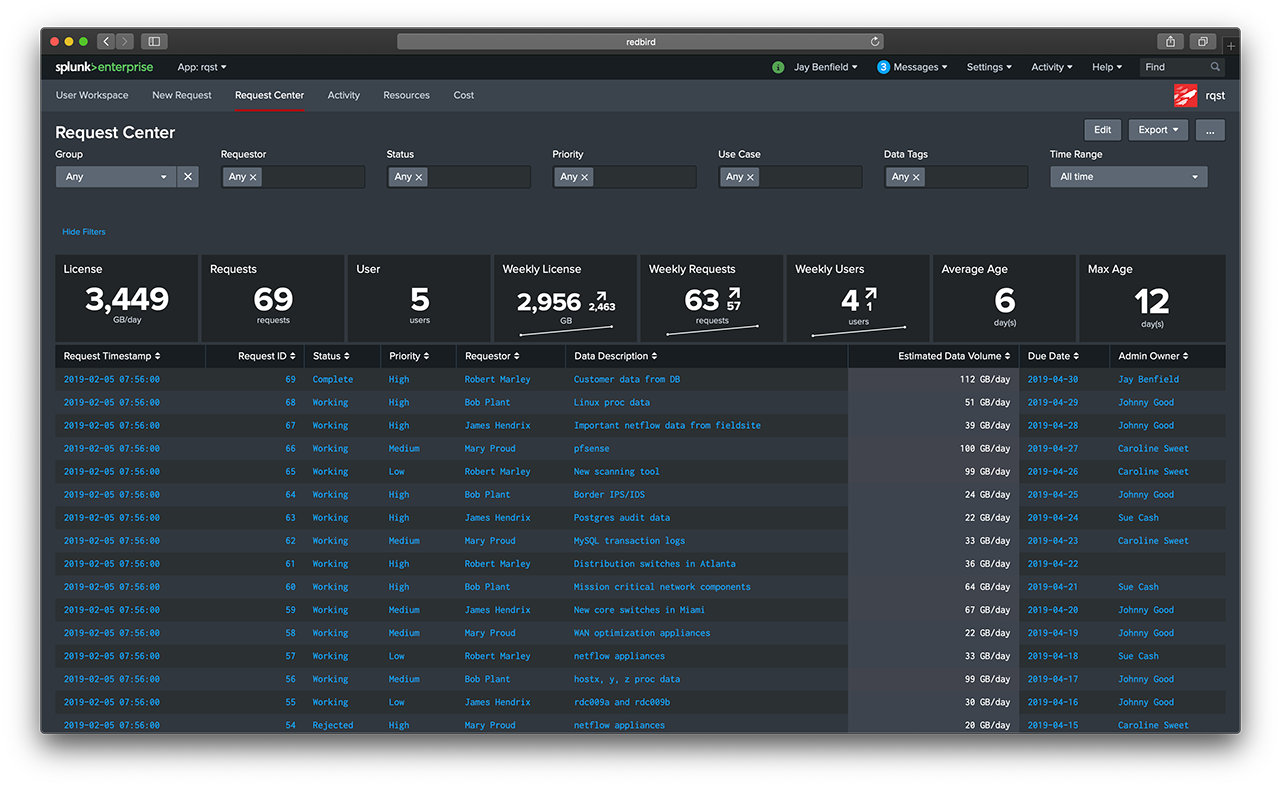Switch to User Workspace tab

point(92,95)
